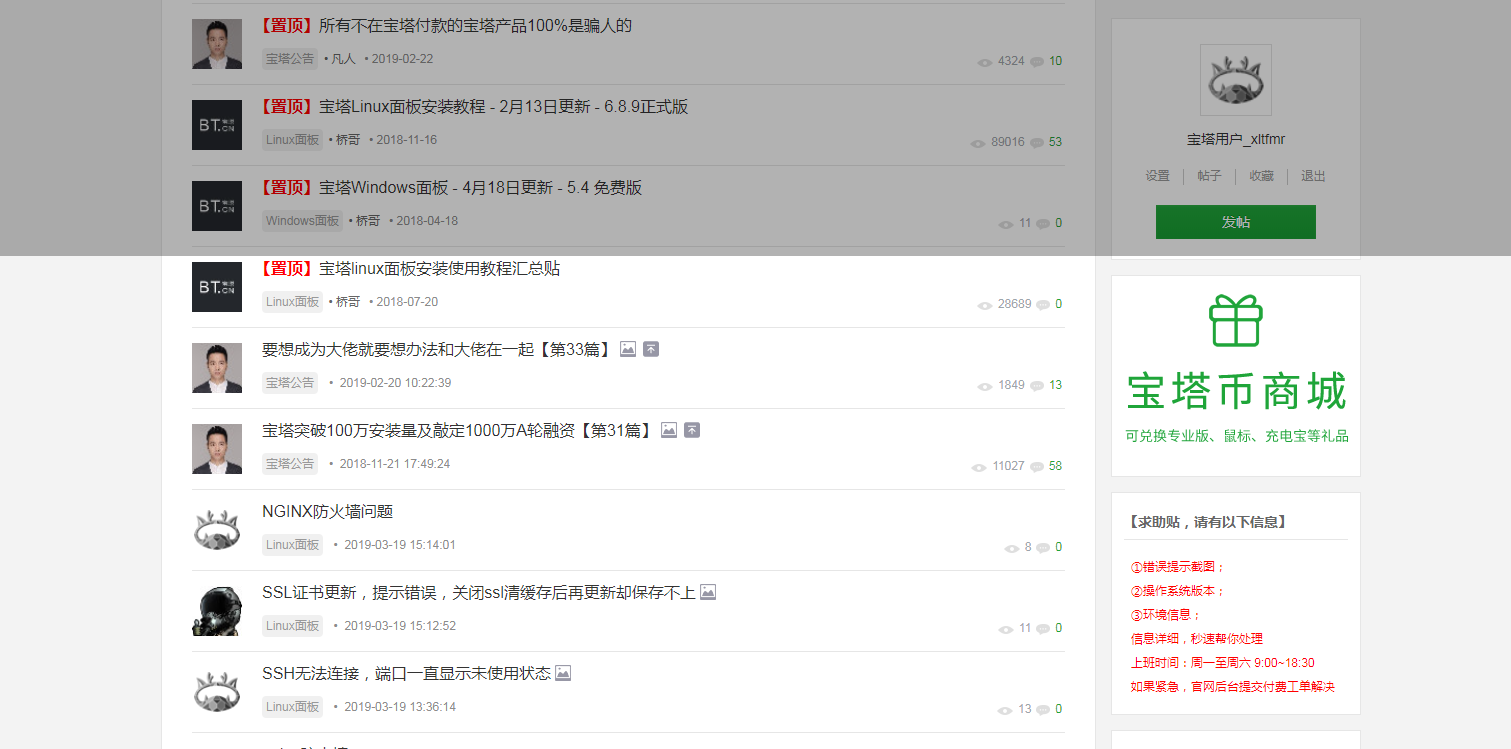This screenshot has width=1511, height=749.
Task: Open 宝塔币商城 banner title
Action: [1236, 391]
